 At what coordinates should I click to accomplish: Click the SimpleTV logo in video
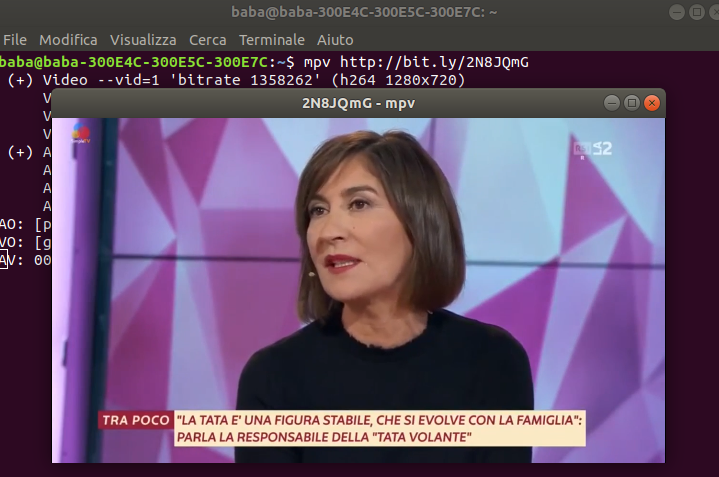tap(81, 133)
